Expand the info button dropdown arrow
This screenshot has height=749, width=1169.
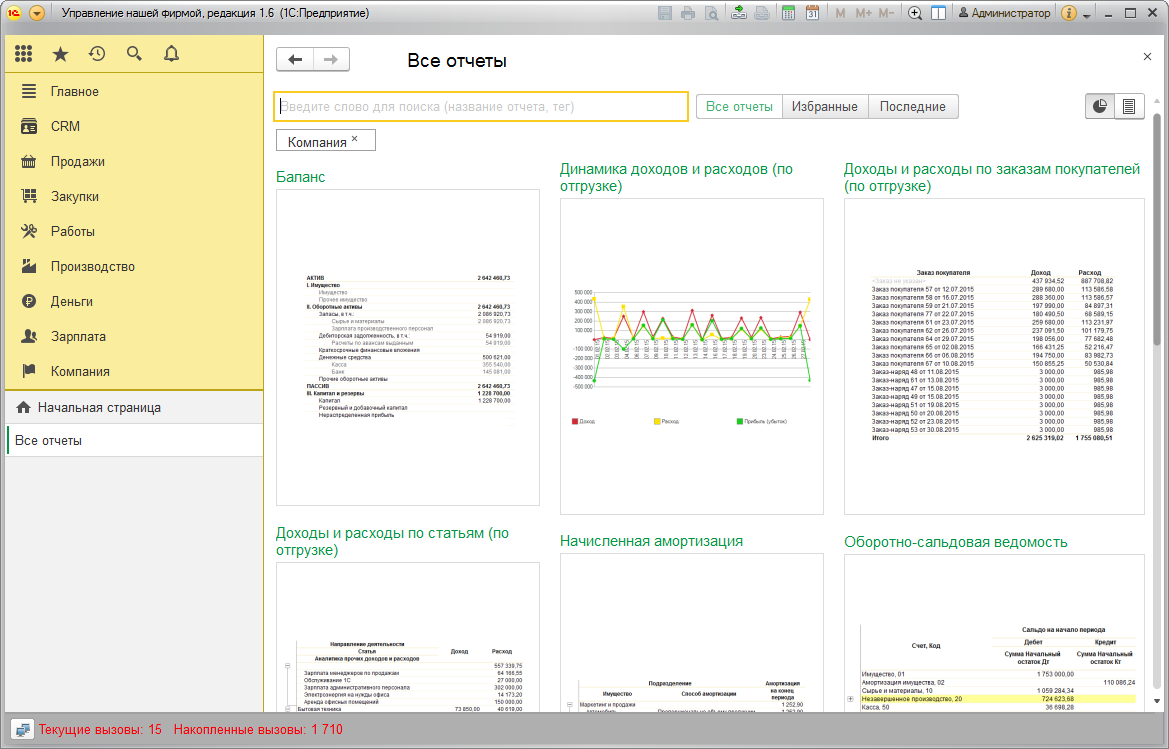pyautogui.click(x=1087, y=14)
